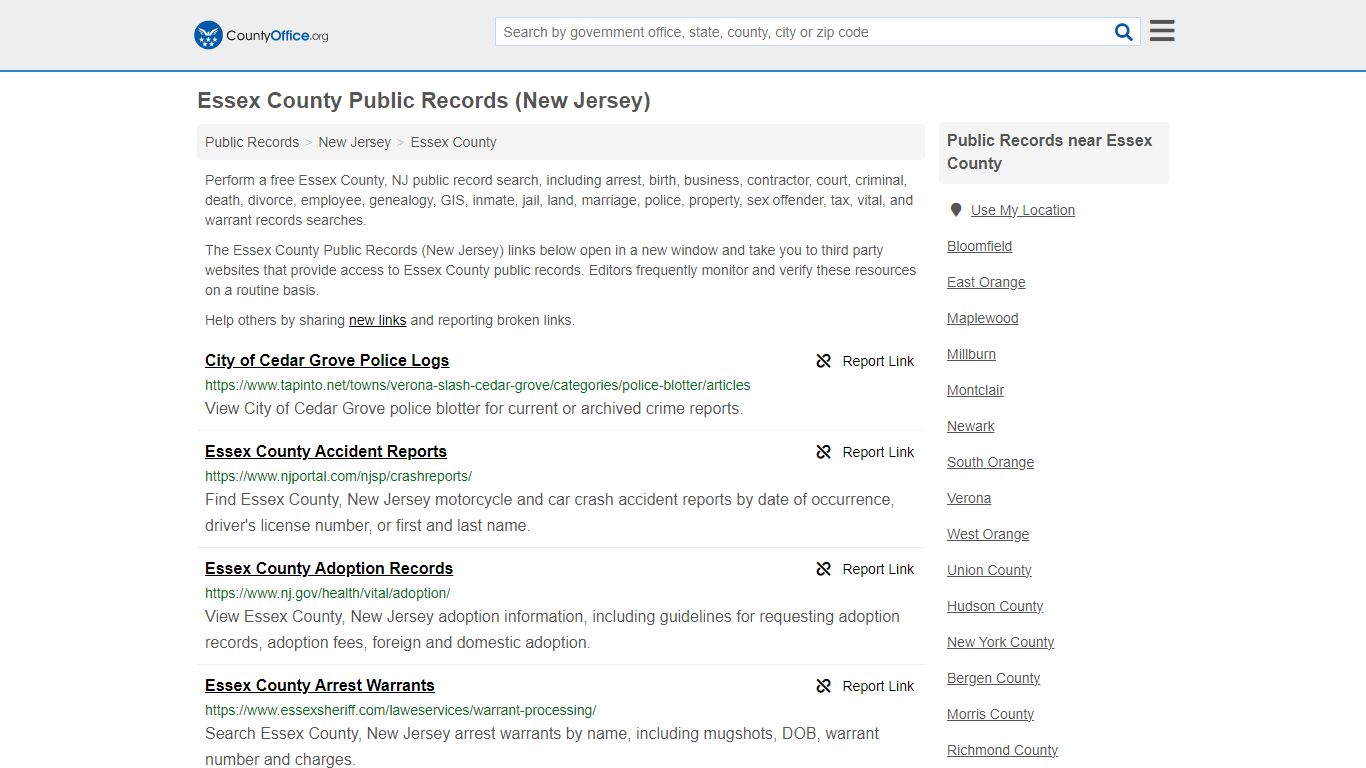
Task: Click the magnifying glass search icon
Action: pyautogui.click(x=1124, y=32)
